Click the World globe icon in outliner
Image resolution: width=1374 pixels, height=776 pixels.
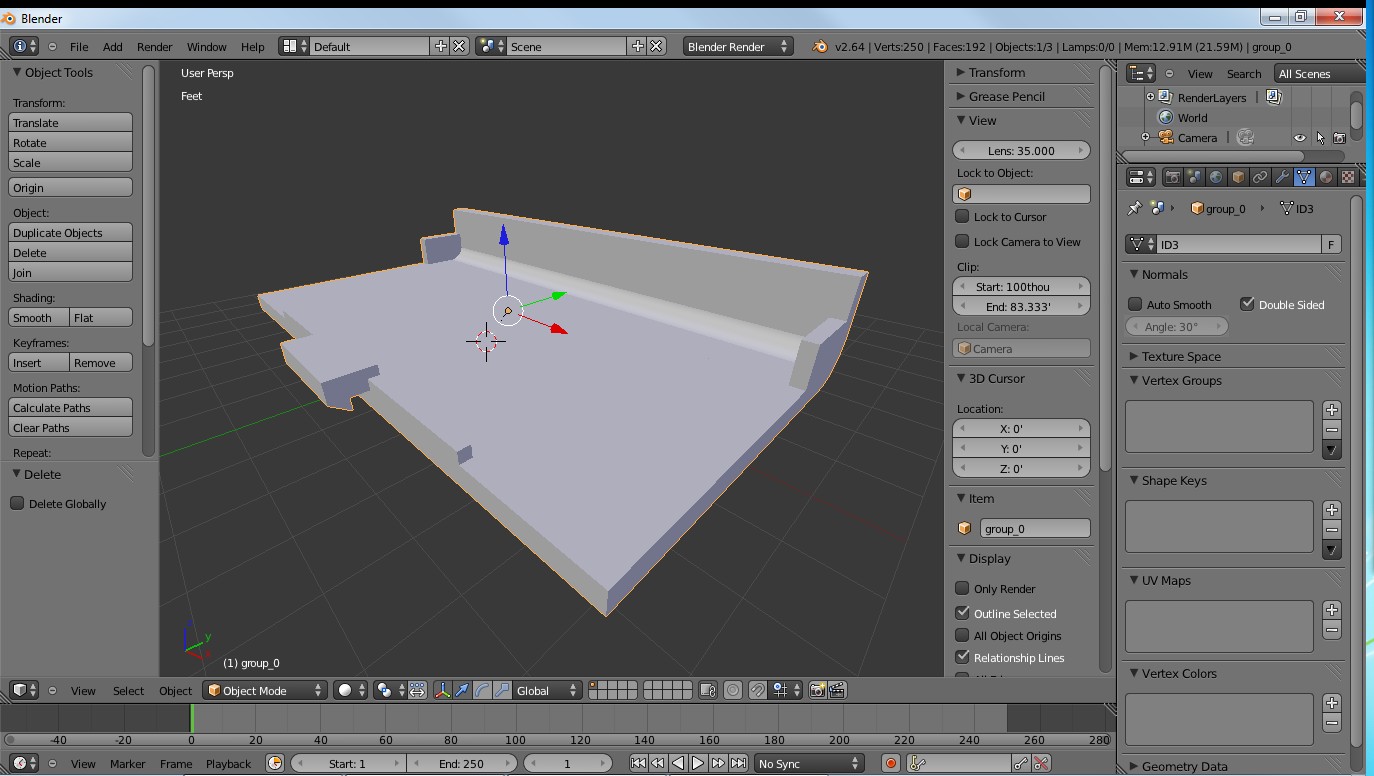(x=1165, y=117)
